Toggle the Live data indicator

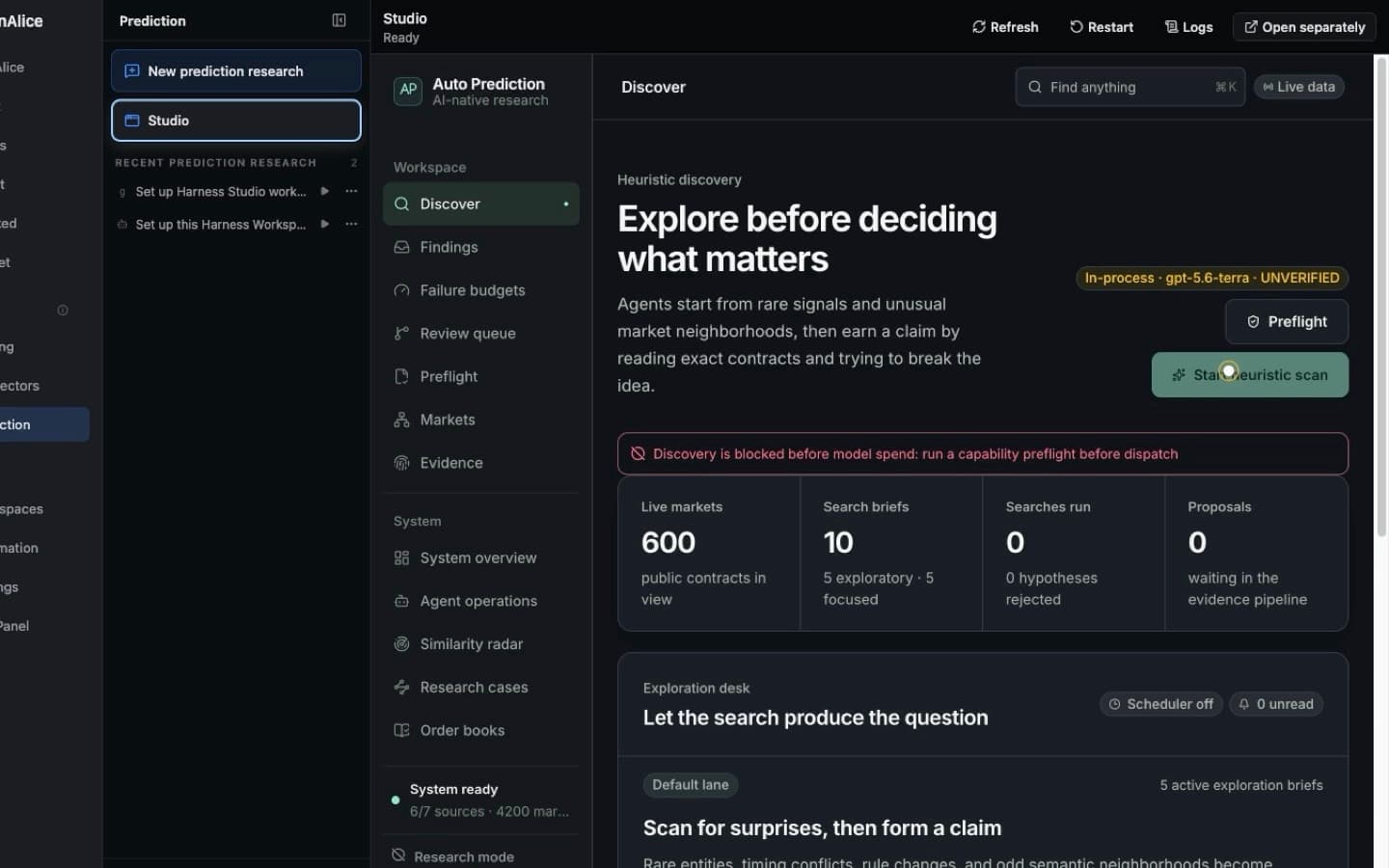coord(1298,87)
